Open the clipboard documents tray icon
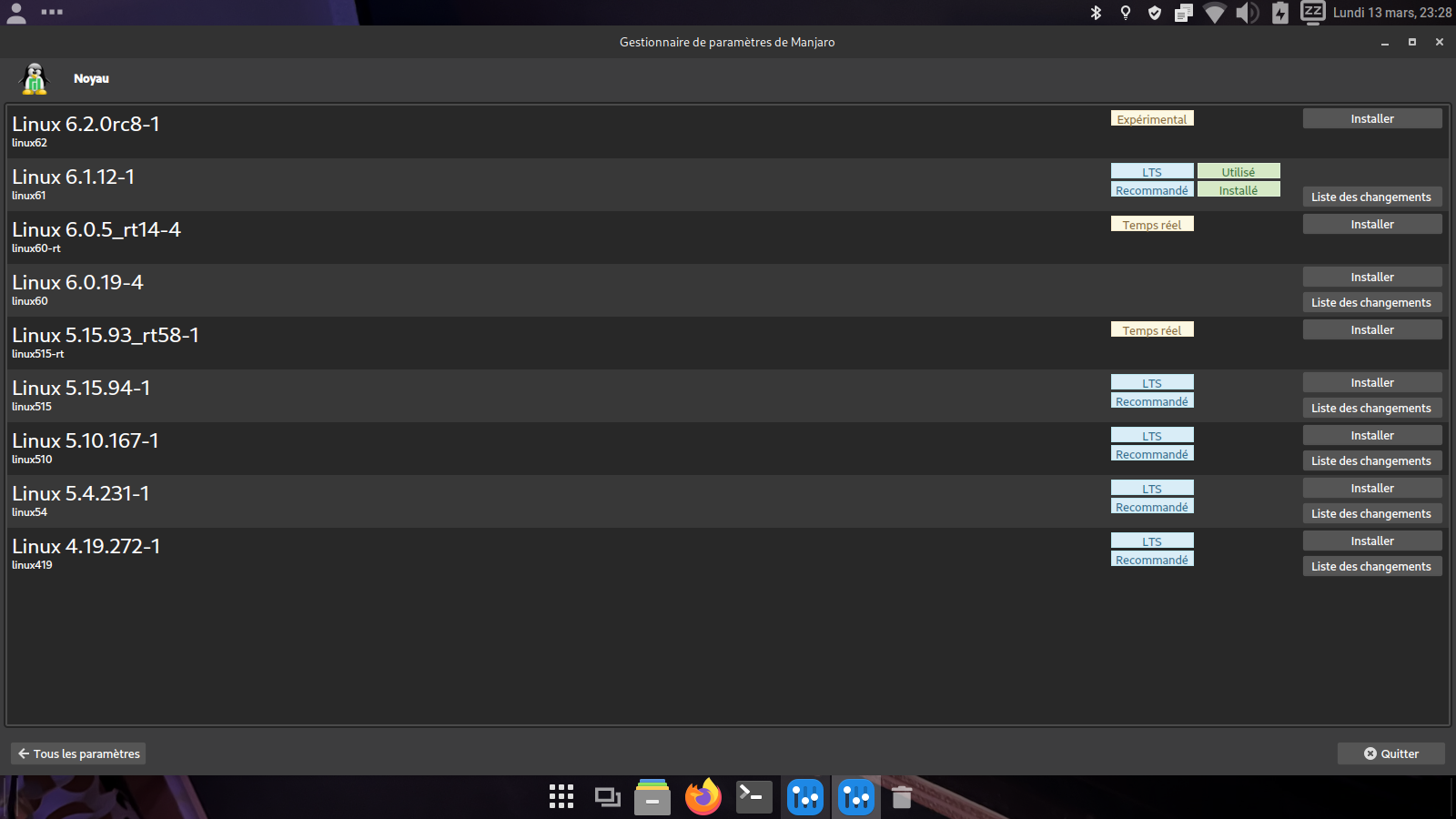The height and width of the screenshot is (819, 1456). 1184,13
